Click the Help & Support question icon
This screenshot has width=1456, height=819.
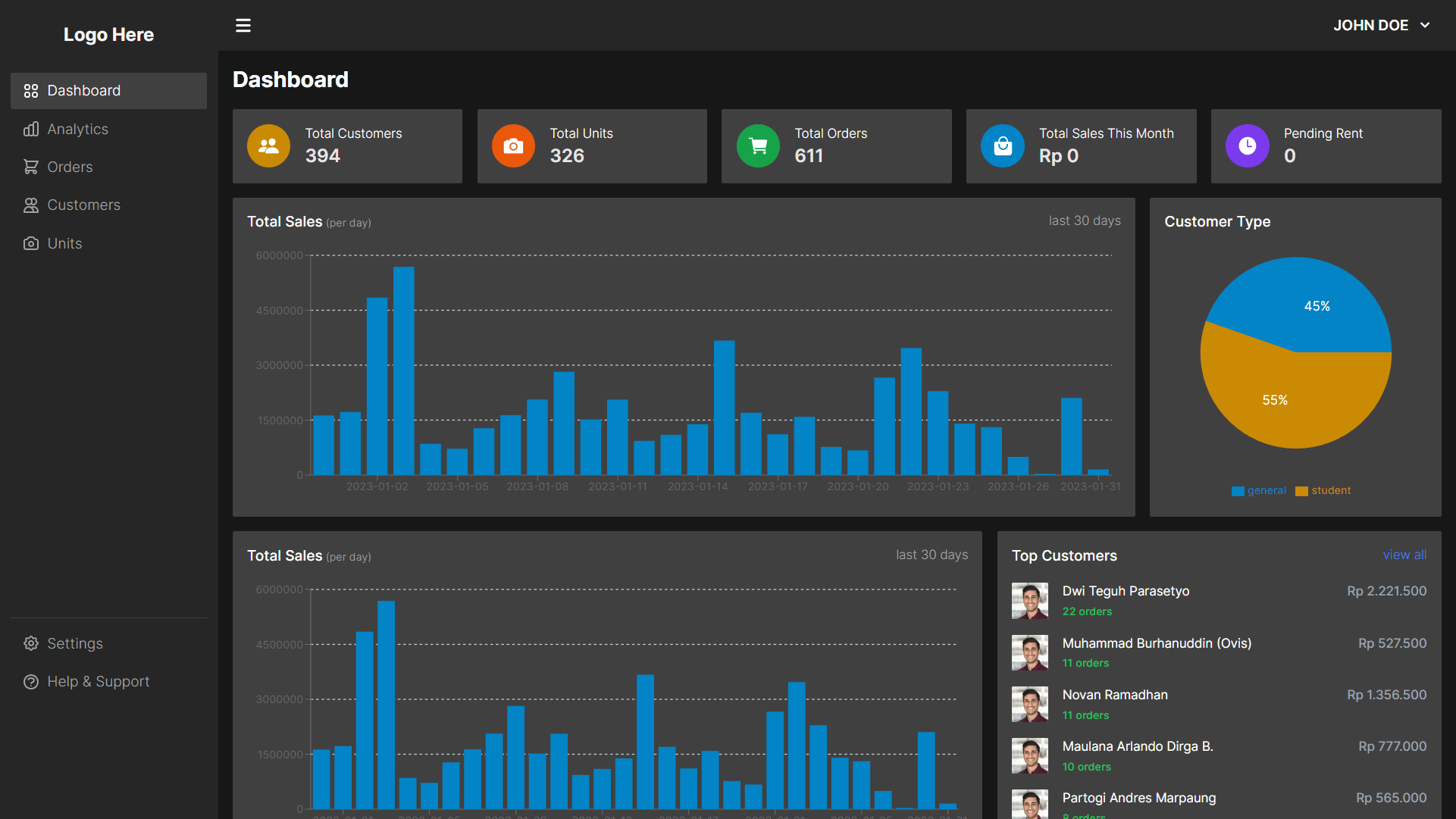31,682
